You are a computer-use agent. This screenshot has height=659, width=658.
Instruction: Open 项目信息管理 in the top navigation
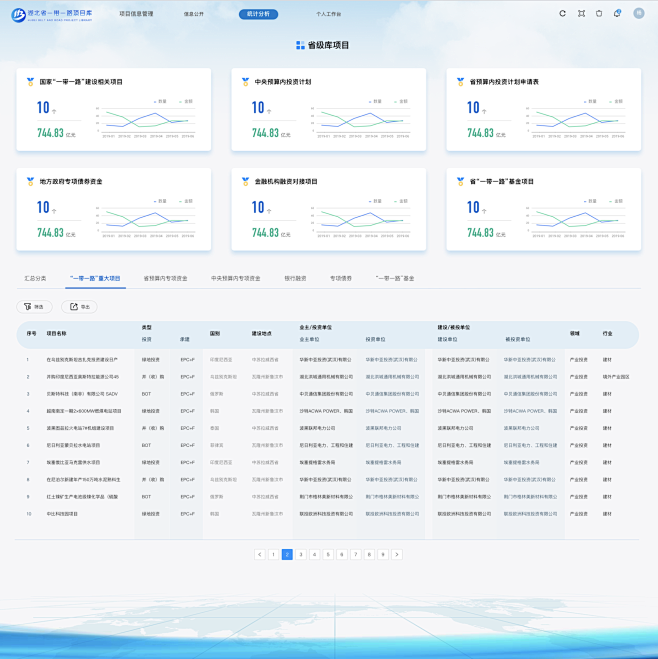(x=136, y=14)
